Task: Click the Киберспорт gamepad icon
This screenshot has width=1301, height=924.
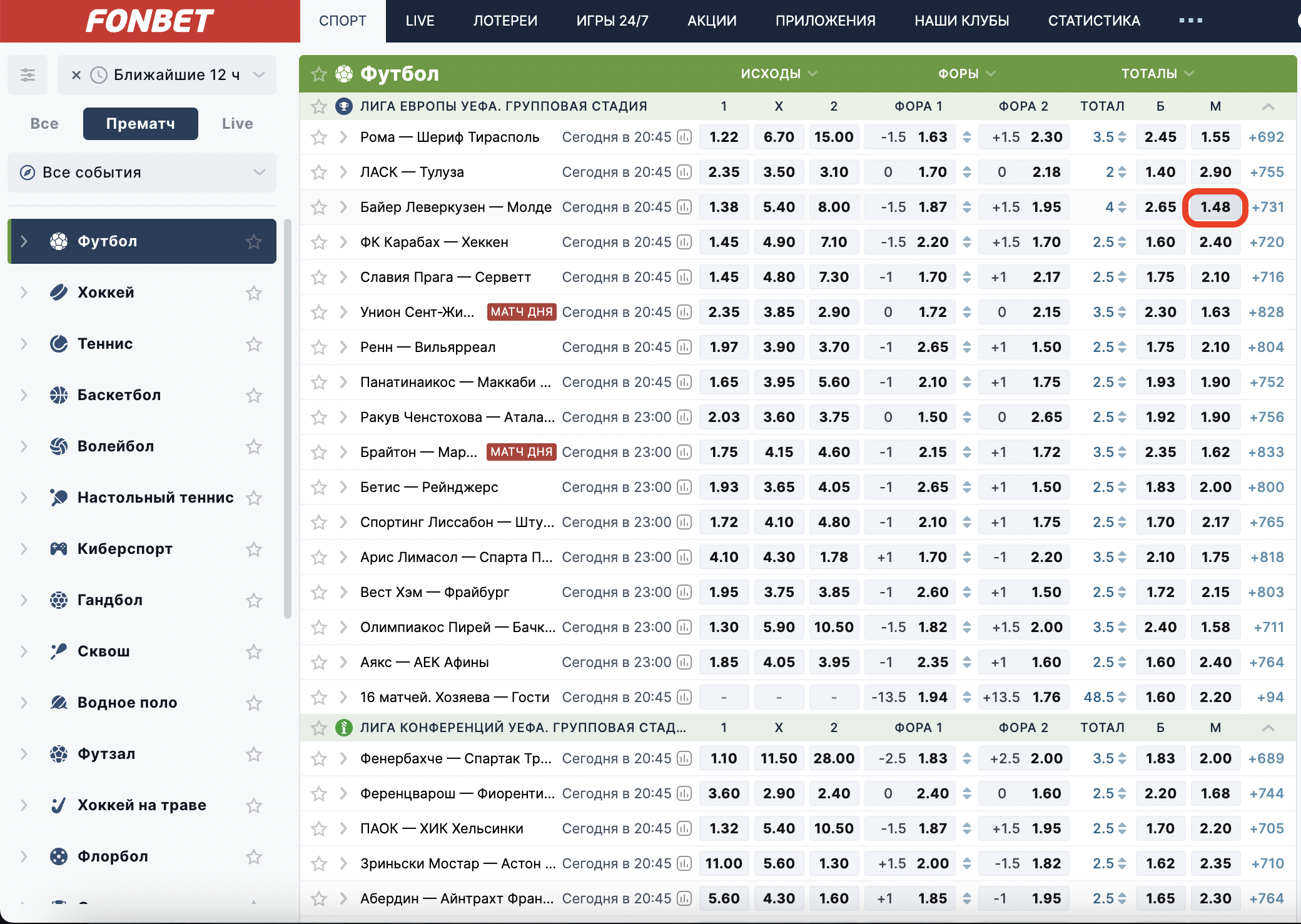Action: click(x=59, y=549)
